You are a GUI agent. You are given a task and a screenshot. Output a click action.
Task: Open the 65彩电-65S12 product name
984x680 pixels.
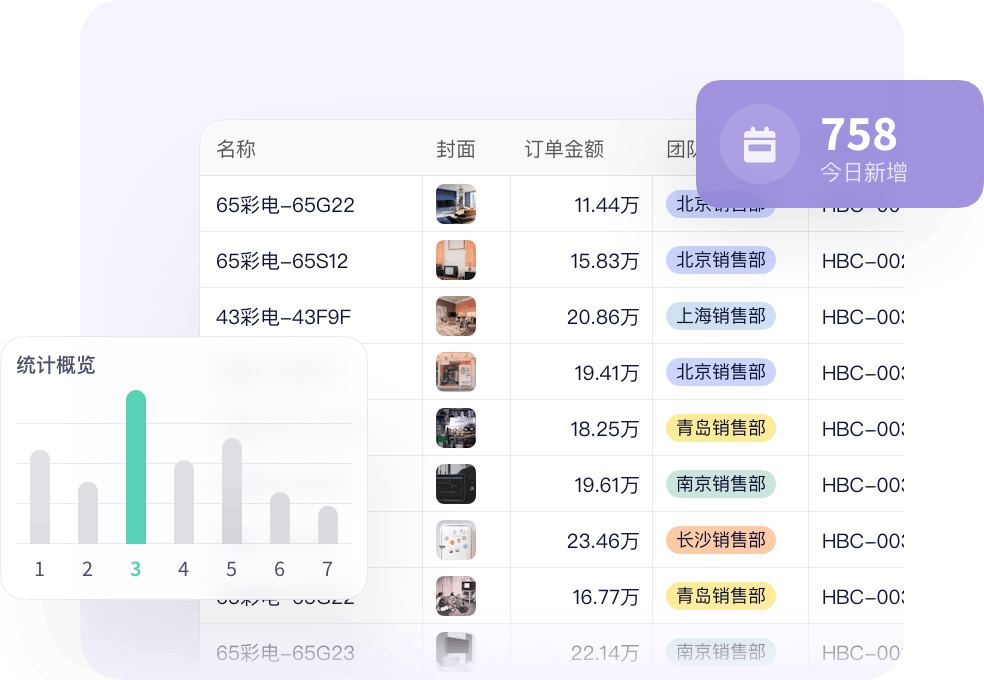coord(282,261)
